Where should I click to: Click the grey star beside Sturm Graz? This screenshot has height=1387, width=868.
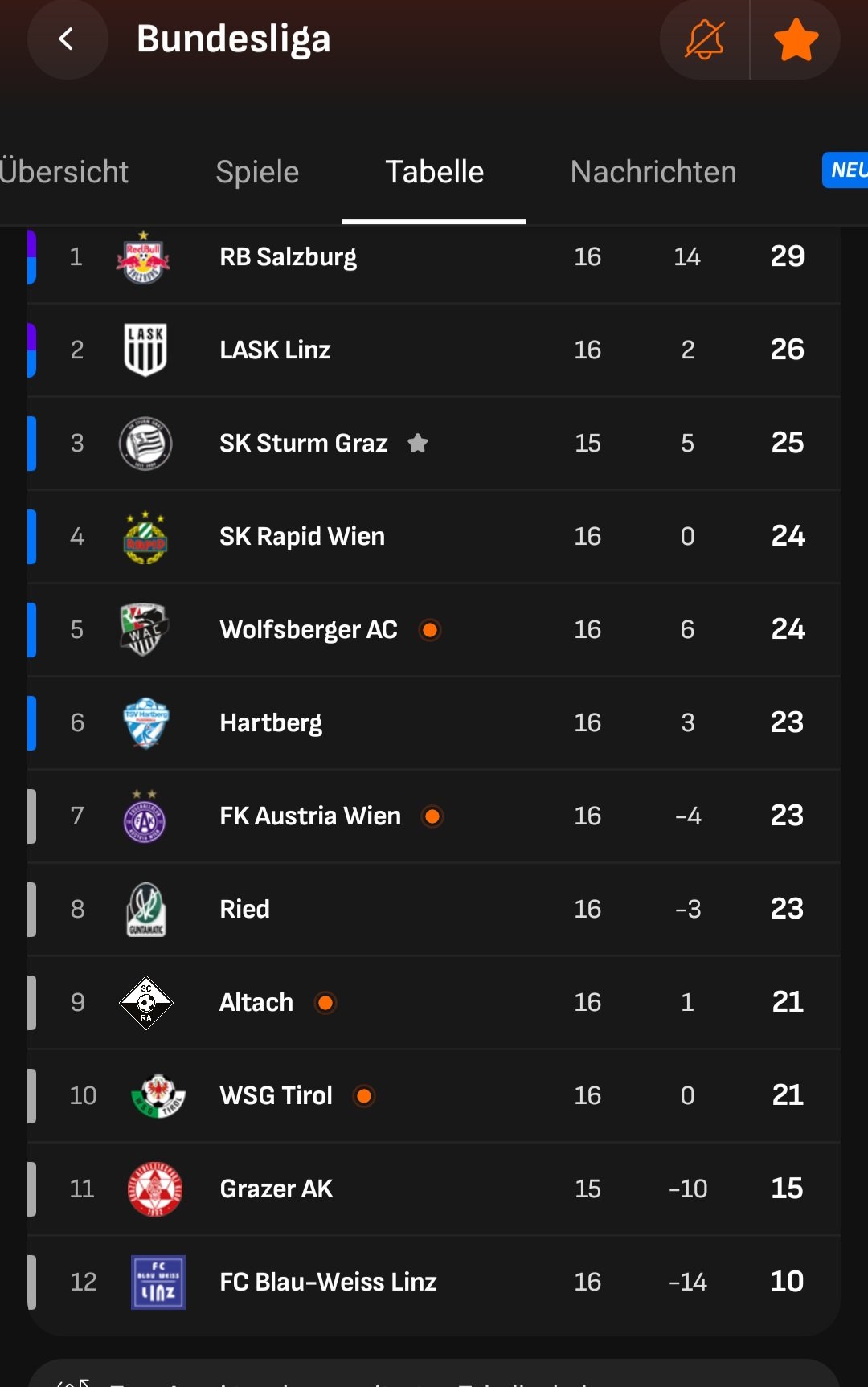[418, 443]
